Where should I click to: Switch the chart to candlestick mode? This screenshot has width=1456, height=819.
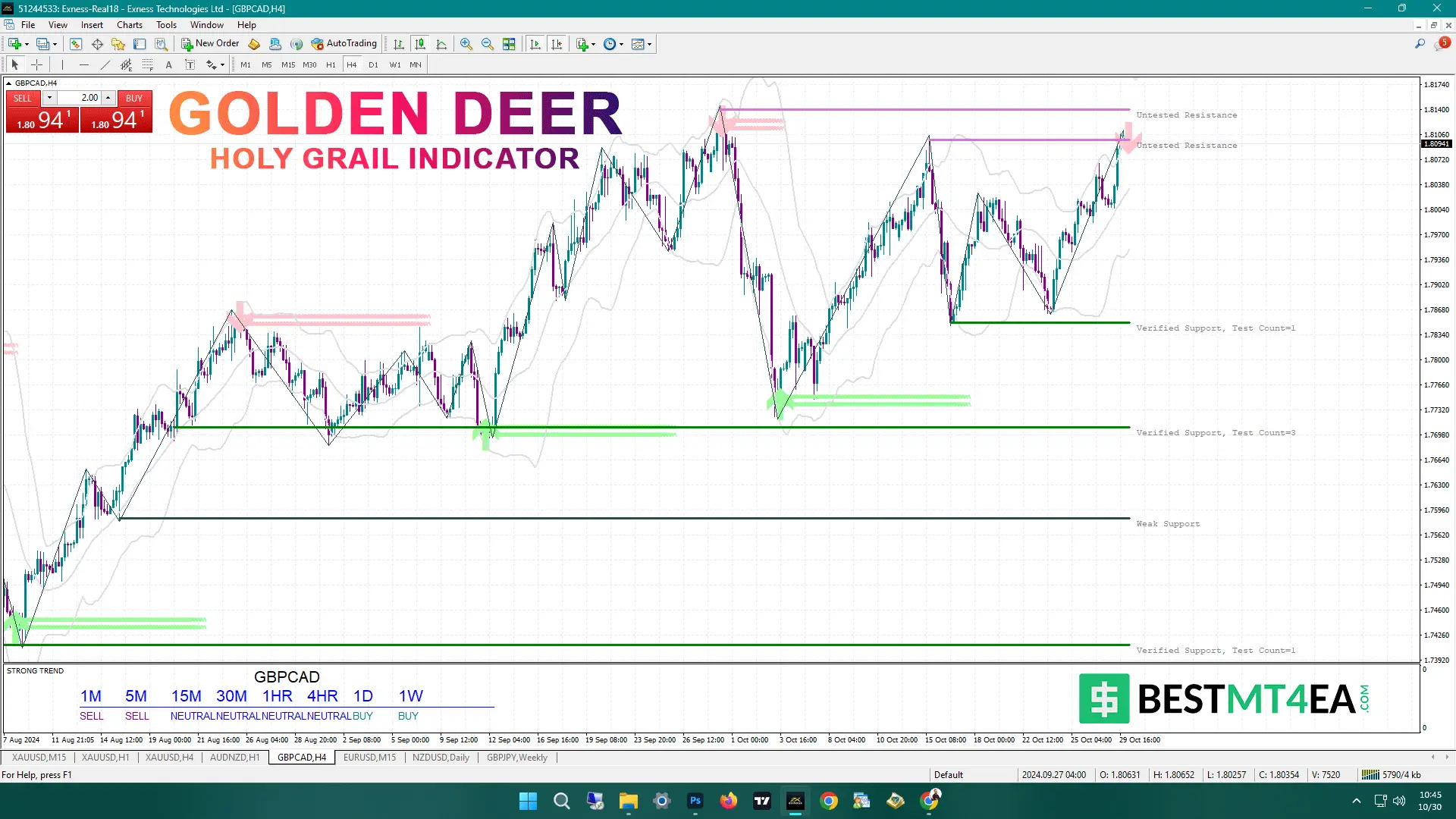pos(419,44)
